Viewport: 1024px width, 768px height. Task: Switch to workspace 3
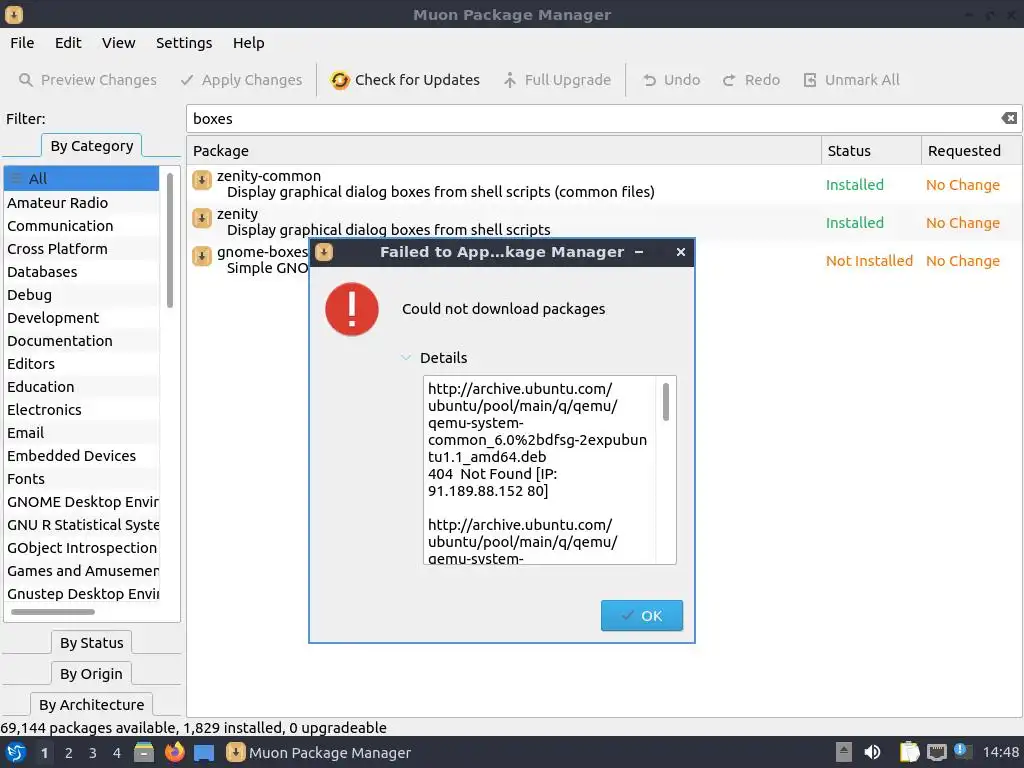click(x=93, y=753)
